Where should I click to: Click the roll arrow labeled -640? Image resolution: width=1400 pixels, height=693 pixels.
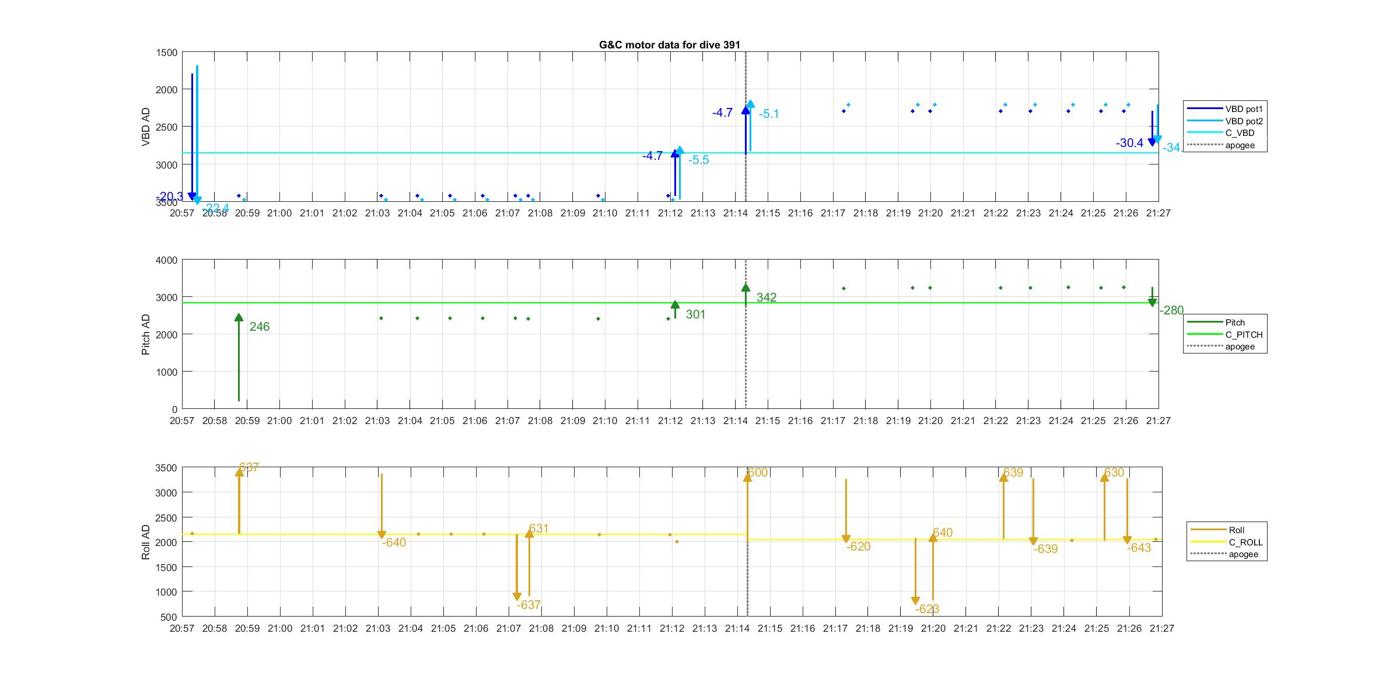pyautogui.click(x=382, y=507)
